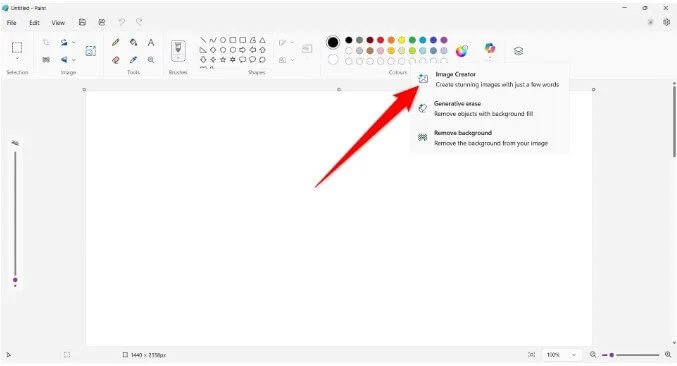Open the Layers panel icon
The width and height of the screenshot is (677, 366).
519,51
